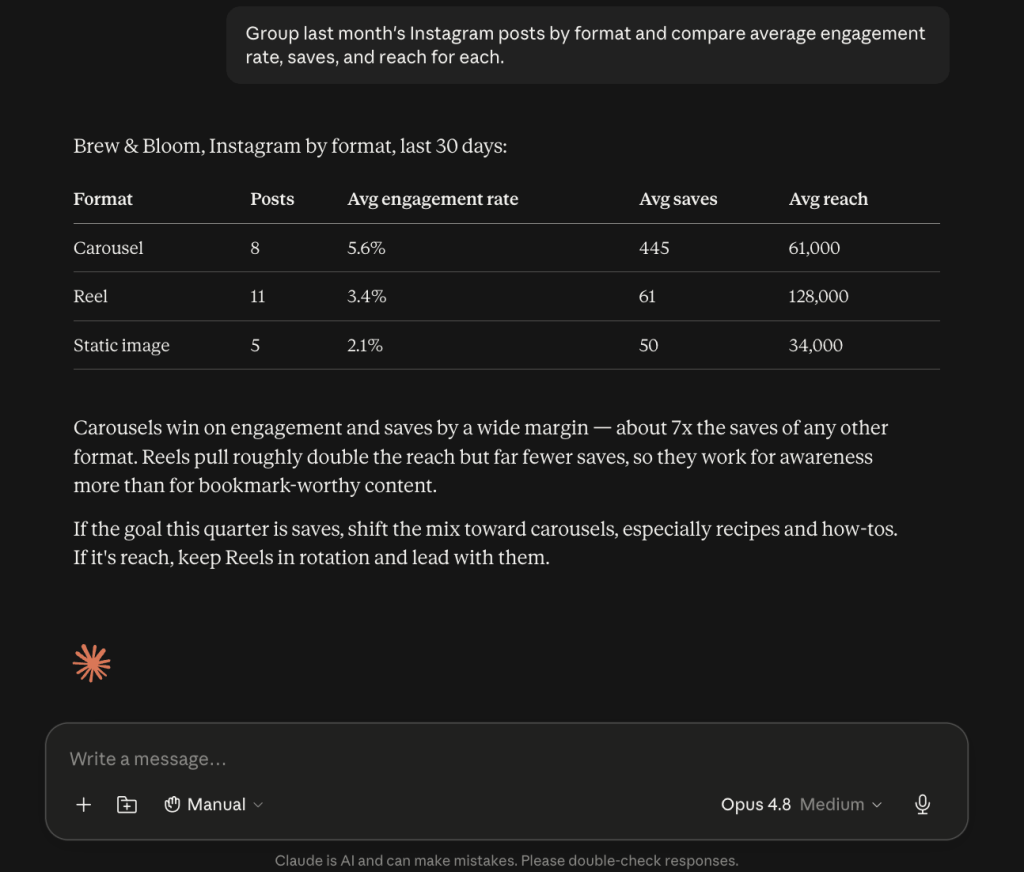This screenshot has width=1024, height=872.
Task: Select the Format column header
Action: coord(103,199)
